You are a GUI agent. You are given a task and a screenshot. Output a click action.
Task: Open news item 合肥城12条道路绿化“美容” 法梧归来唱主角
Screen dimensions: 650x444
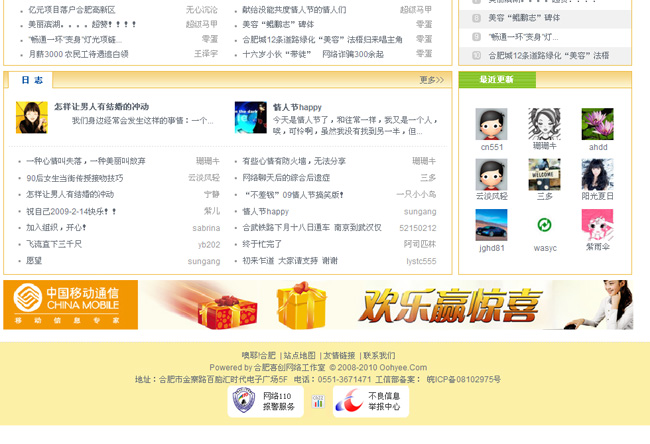tap(322, 39)
